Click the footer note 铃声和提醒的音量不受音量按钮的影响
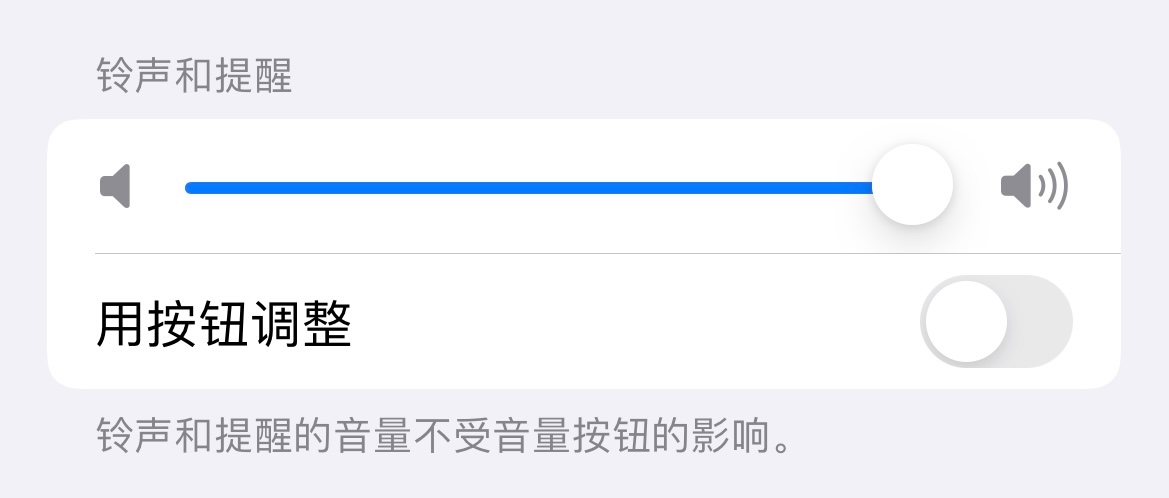1169x498 pixels. 444,436
